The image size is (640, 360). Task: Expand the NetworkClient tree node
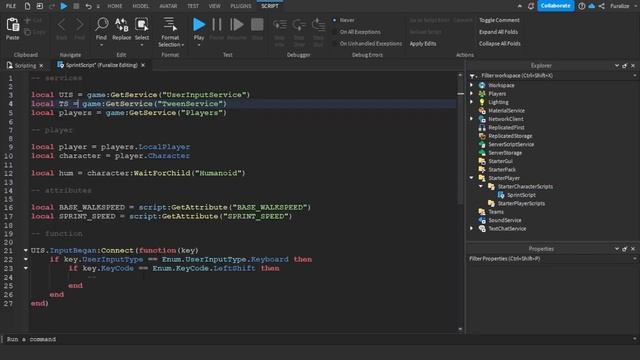(x=471, y=119)
